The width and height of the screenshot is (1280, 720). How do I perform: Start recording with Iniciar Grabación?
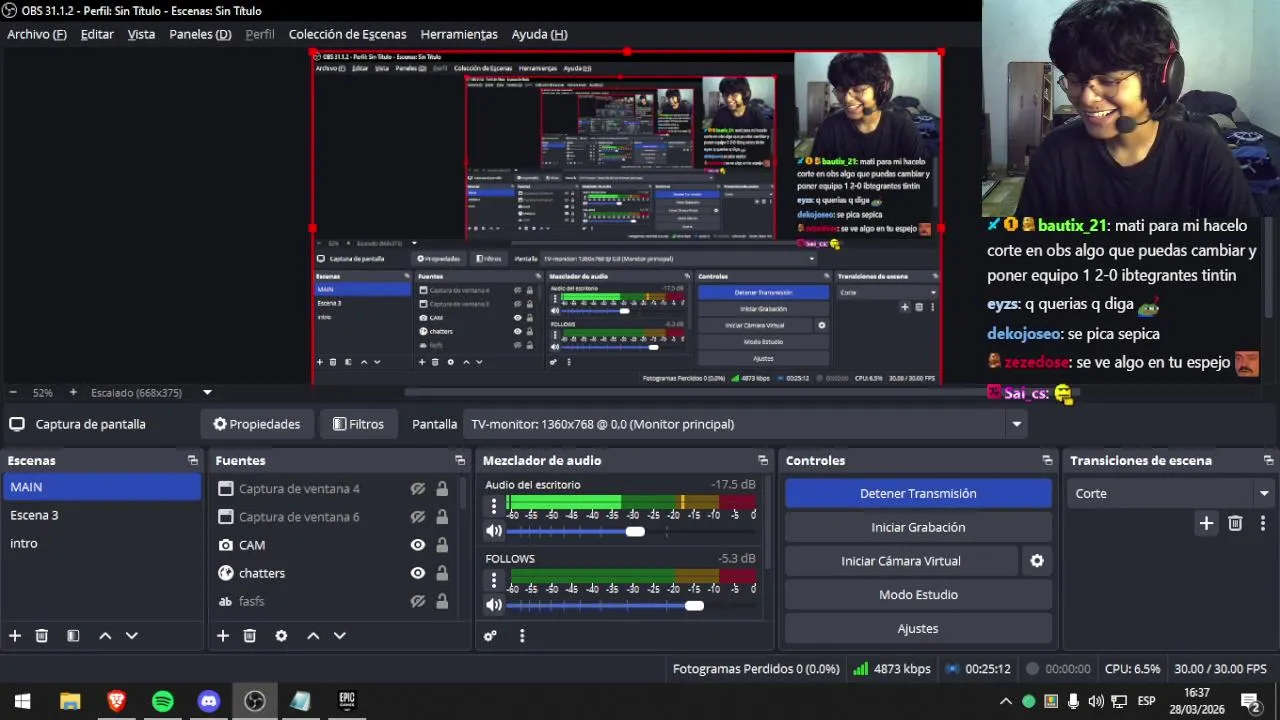point(918,527)
